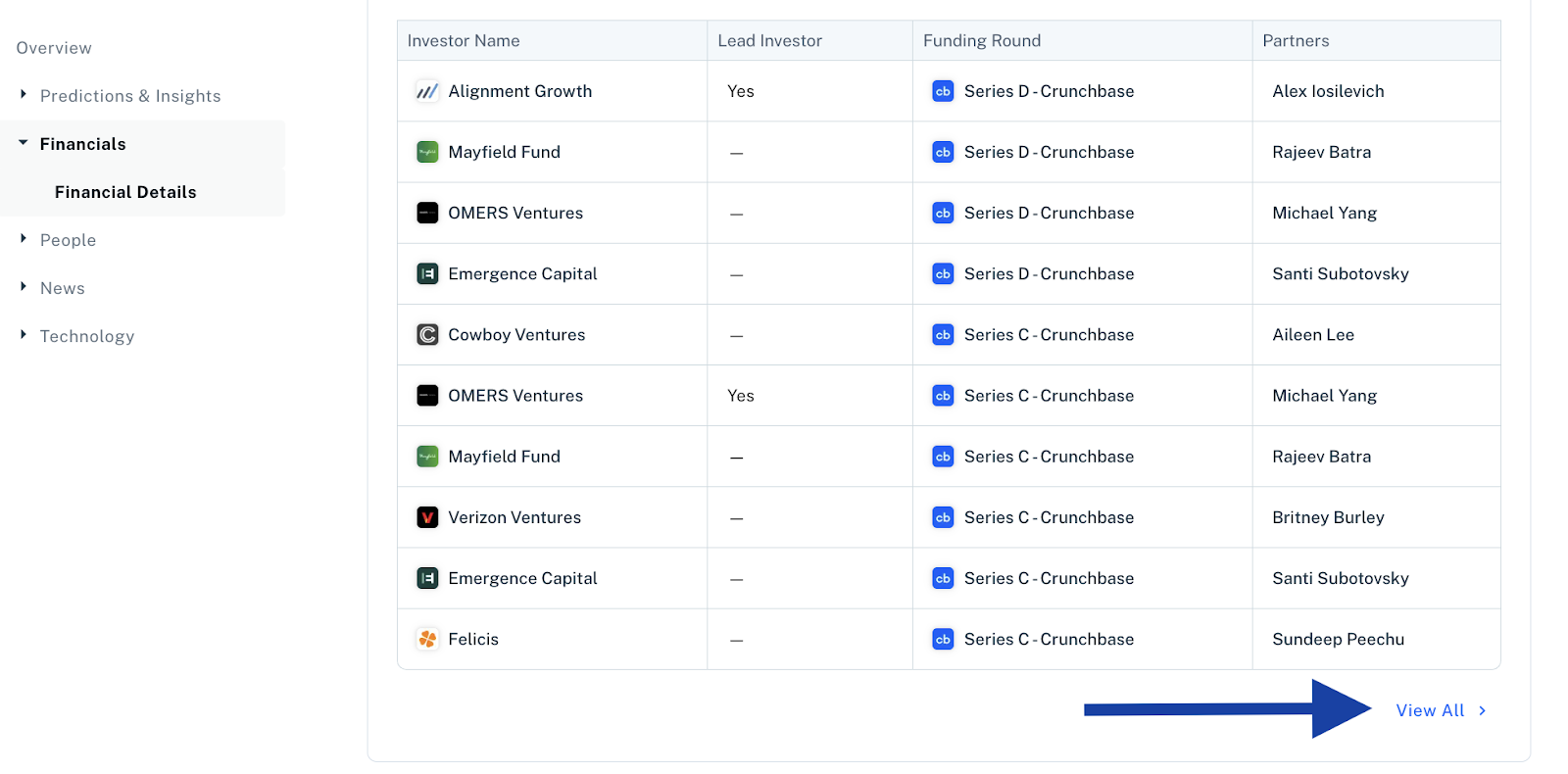Open Verizon Ventures investor link
This screenshot has width=1568, height=774.
click(514, 517)
